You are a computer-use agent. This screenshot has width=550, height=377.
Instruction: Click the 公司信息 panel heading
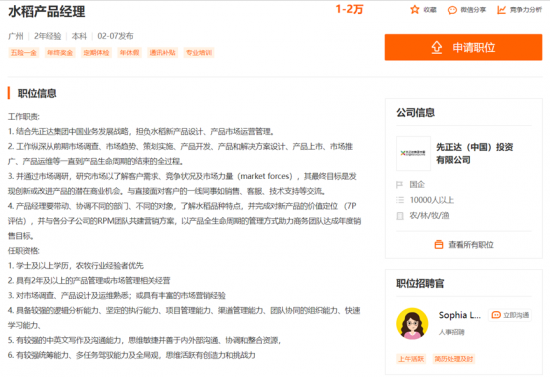(416, 113)
